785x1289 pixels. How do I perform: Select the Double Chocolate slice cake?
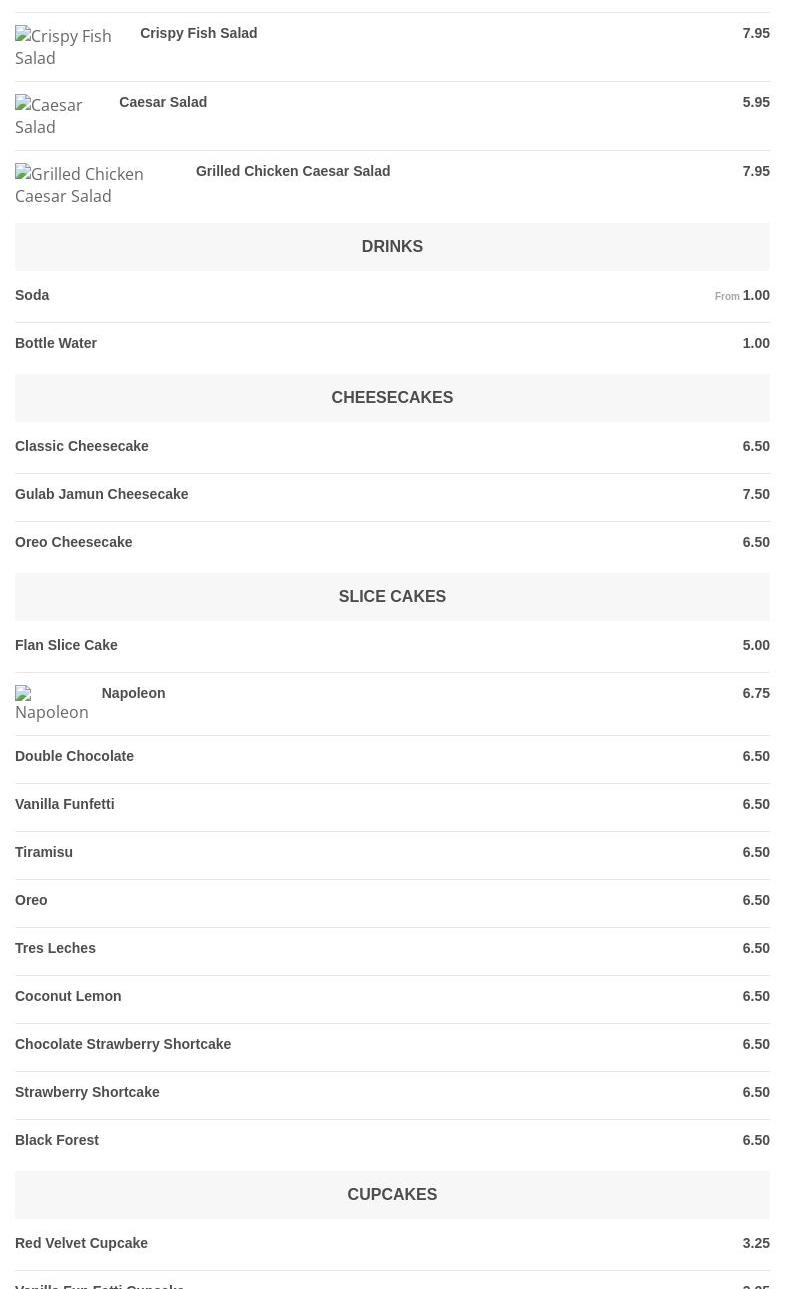click(74, 756)
